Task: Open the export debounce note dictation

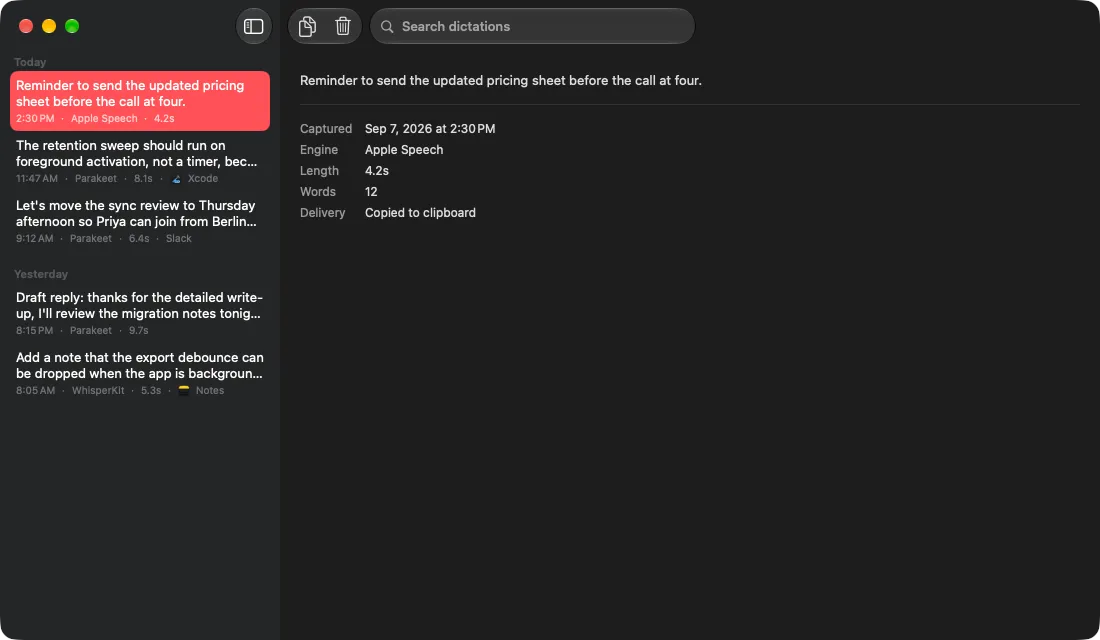Action: pos(140,373)
